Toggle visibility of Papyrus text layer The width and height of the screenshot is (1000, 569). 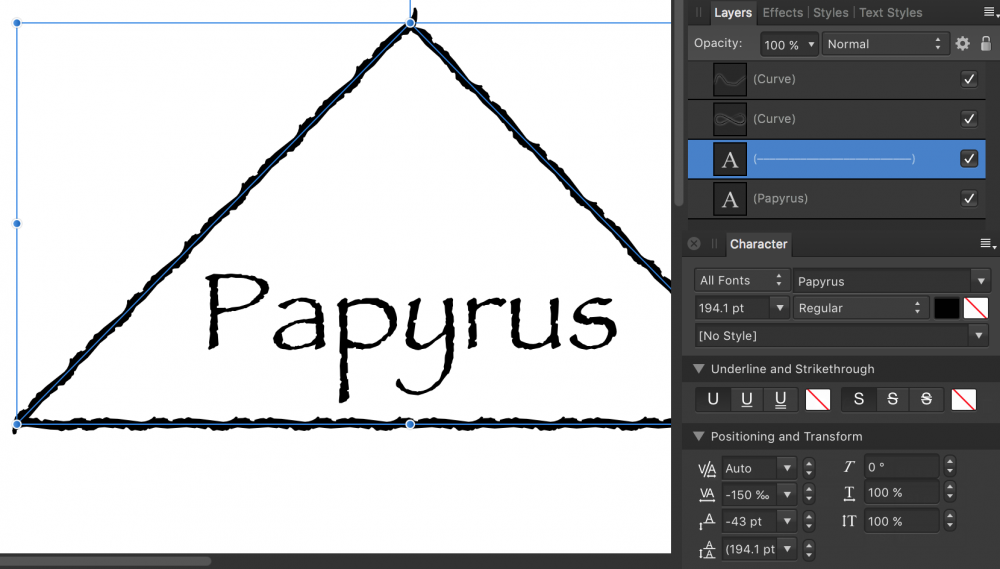968,198
